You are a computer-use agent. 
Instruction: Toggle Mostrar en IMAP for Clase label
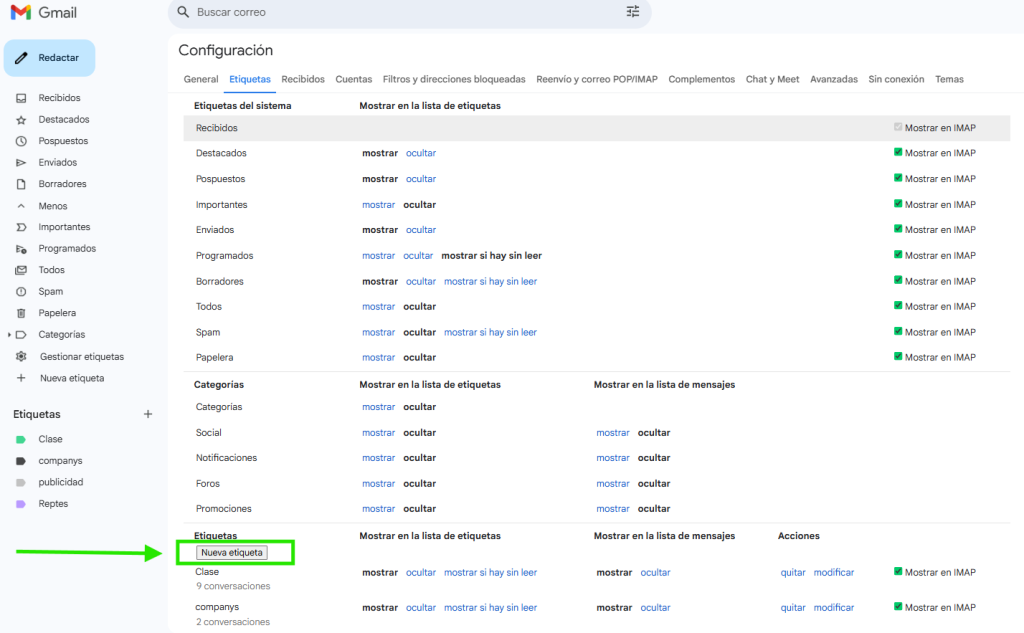[898, 573]
